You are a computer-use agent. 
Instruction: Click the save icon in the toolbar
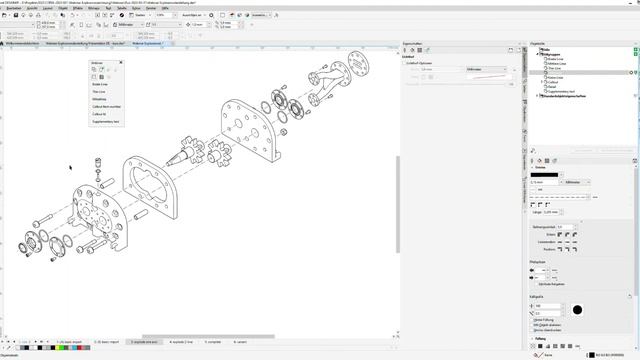[16, 15]
